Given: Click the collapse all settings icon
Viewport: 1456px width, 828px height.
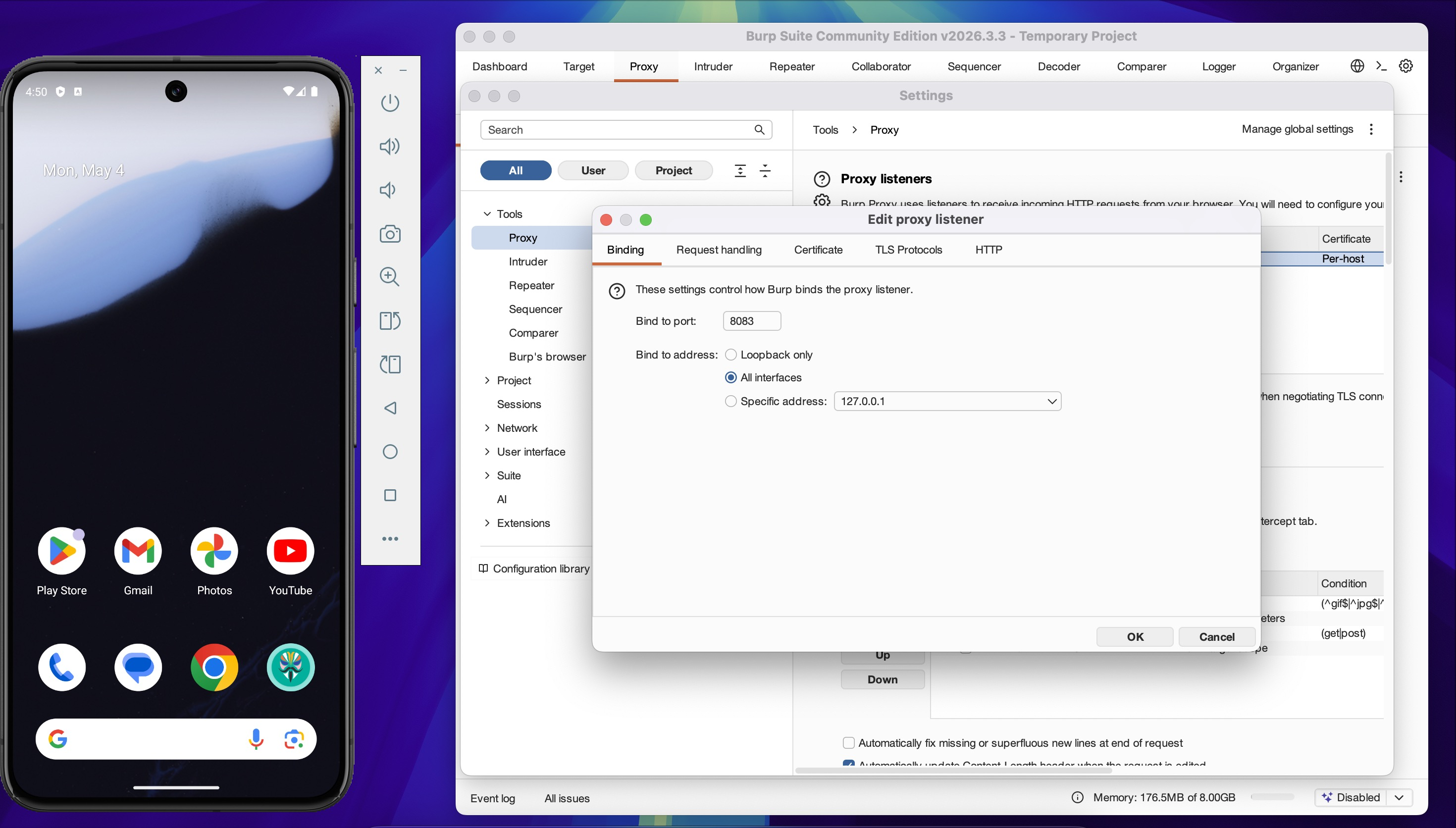Looking at the screenshot, I should click(x=765, y=171).
